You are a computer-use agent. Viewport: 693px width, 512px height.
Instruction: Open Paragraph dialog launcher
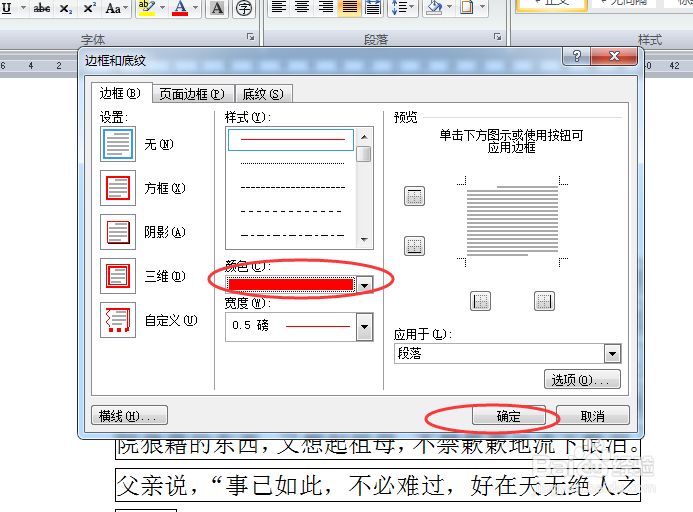tap(498, 37)
